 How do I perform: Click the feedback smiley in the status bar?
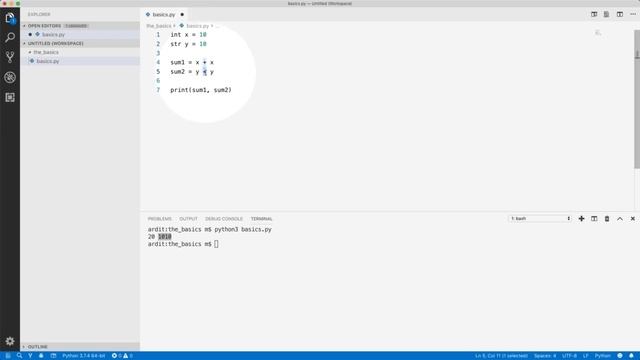[x=620, y=356]
